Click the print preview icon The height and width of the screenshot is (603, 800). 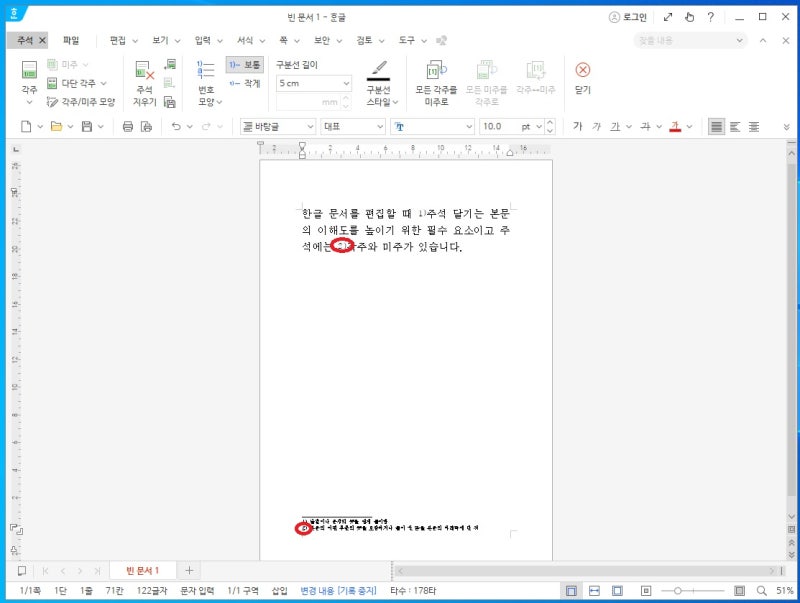[x=146, y=127]
